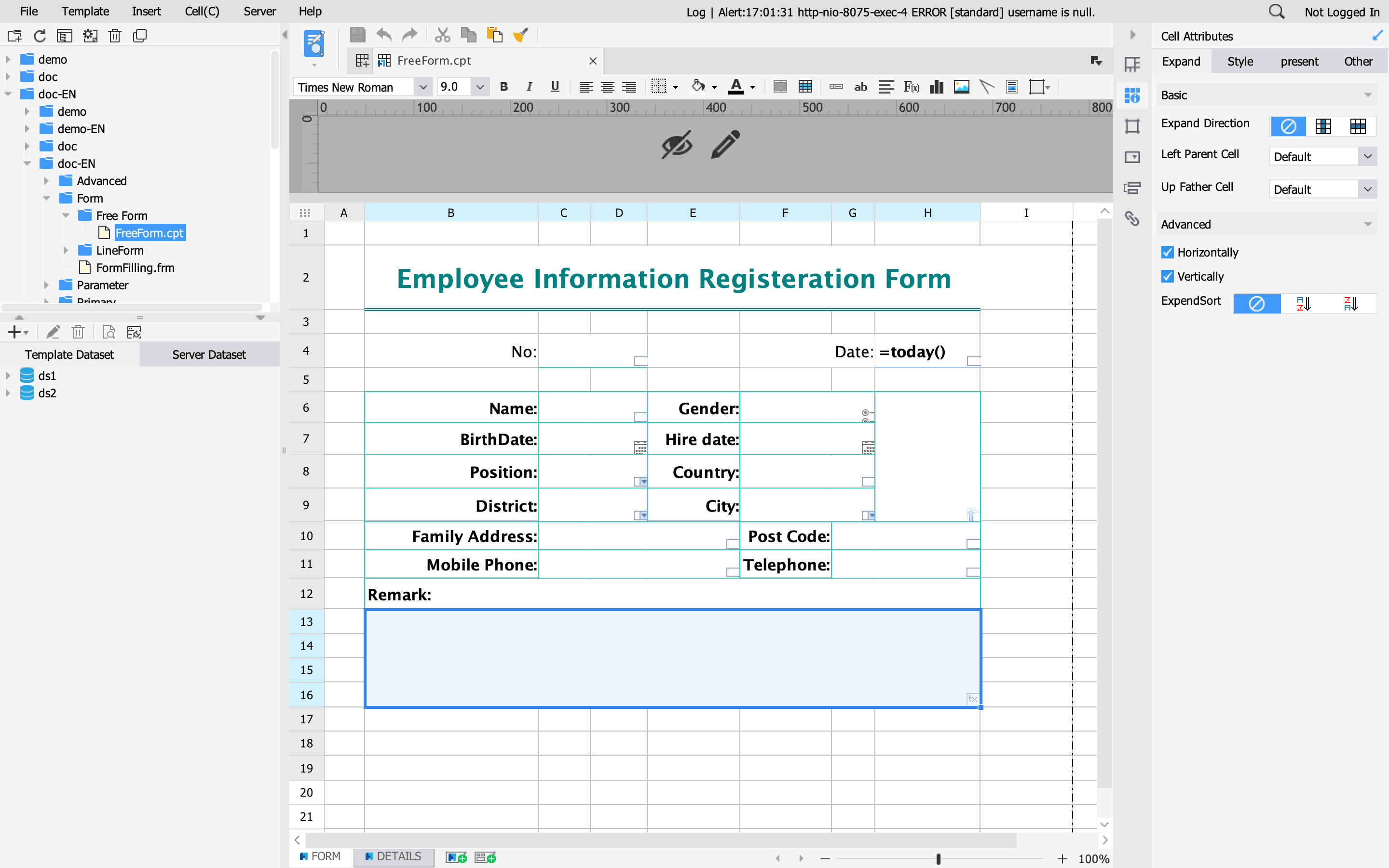
Task: Switch to the DETAILS tab
Action: (395, 856)
